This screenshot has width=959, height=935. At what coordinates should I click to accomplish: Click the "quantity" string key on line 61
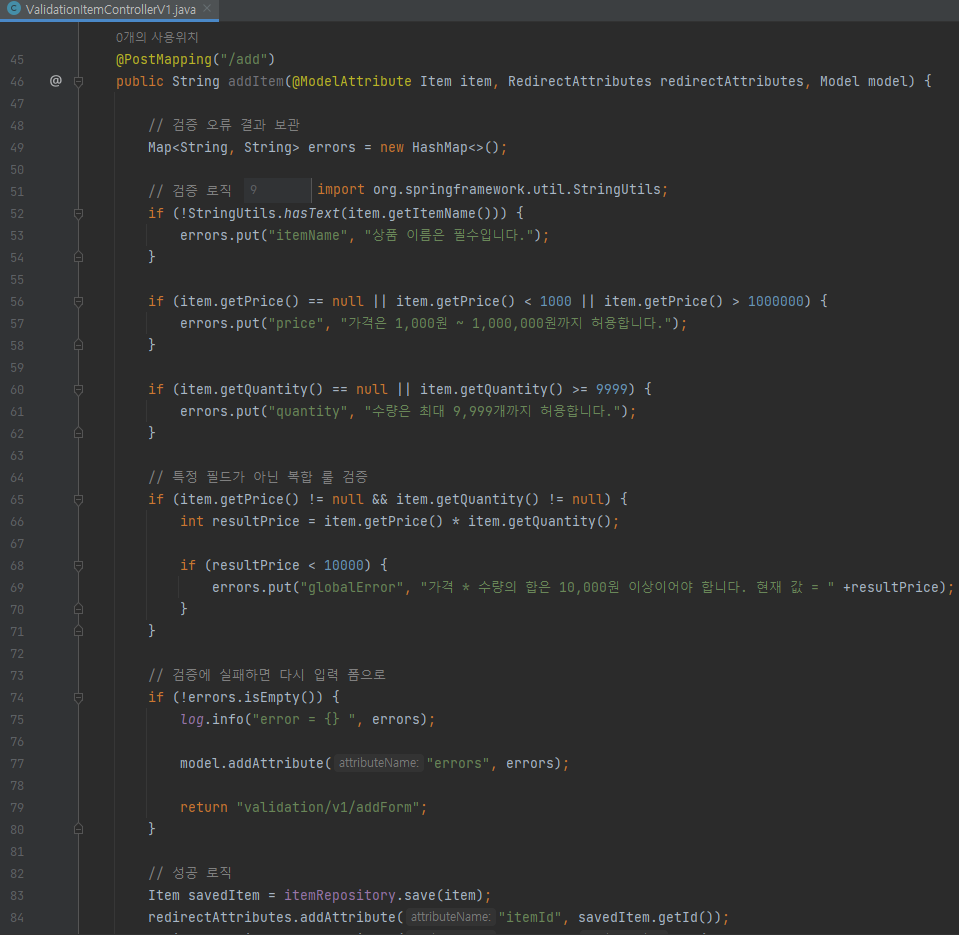point(308,412)
